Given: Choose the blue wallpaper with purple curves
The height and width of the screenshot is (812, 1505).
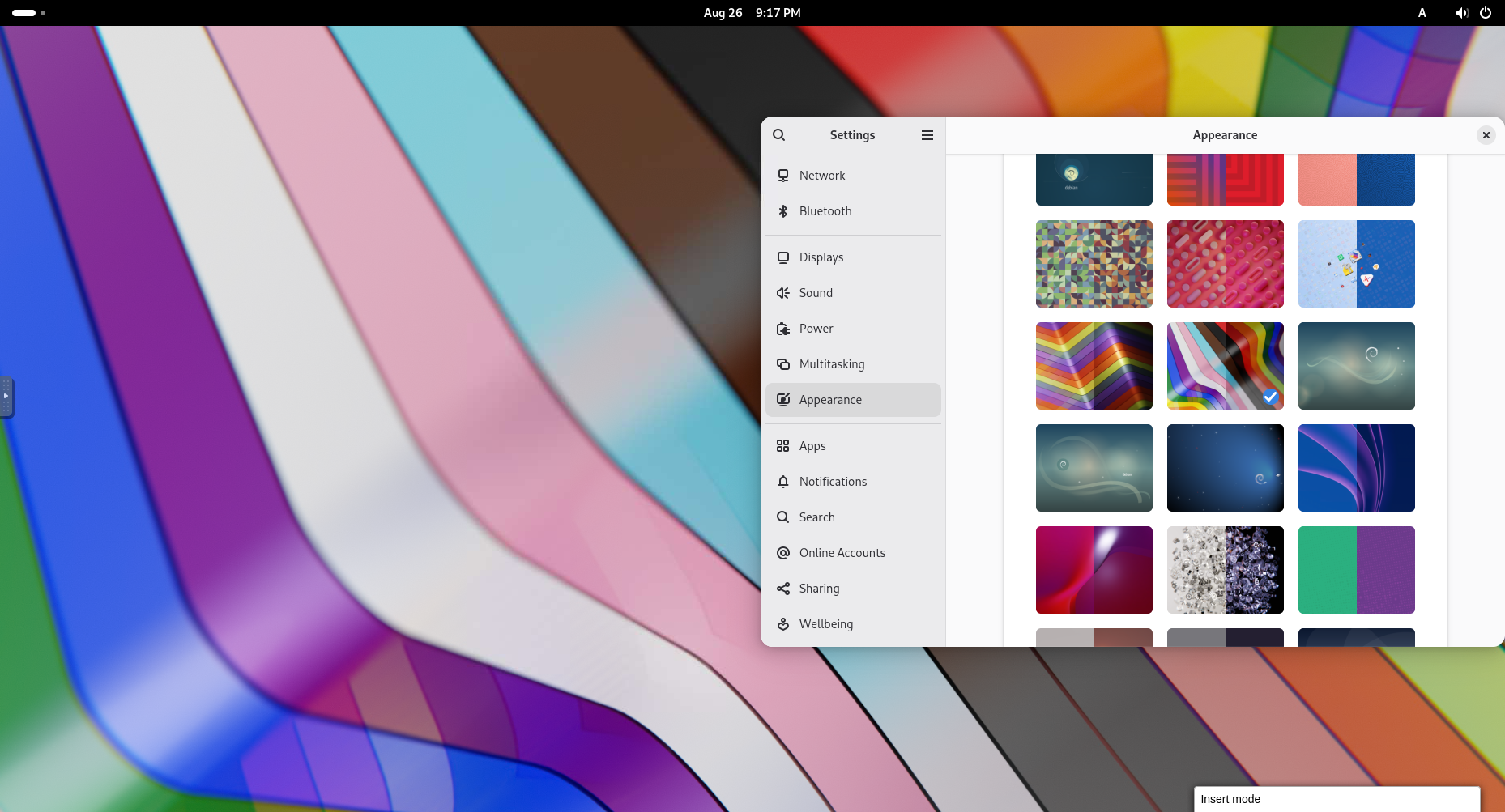Looking at the screenshot, I should [x=1357, y=468].
